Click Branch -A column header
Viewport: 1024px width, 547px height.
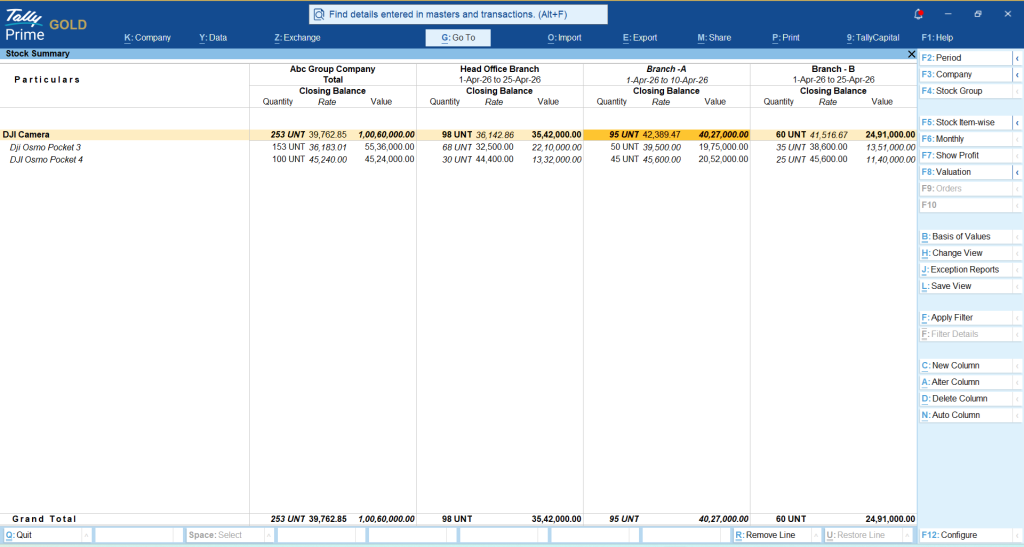[x=666, y=69]
